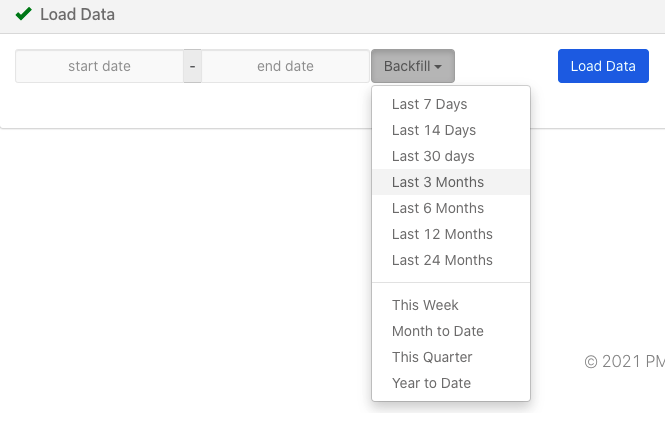This screenshot has height=421, width=665.
Task: Choose Month to Date option
Action: (x=451, y=331)
